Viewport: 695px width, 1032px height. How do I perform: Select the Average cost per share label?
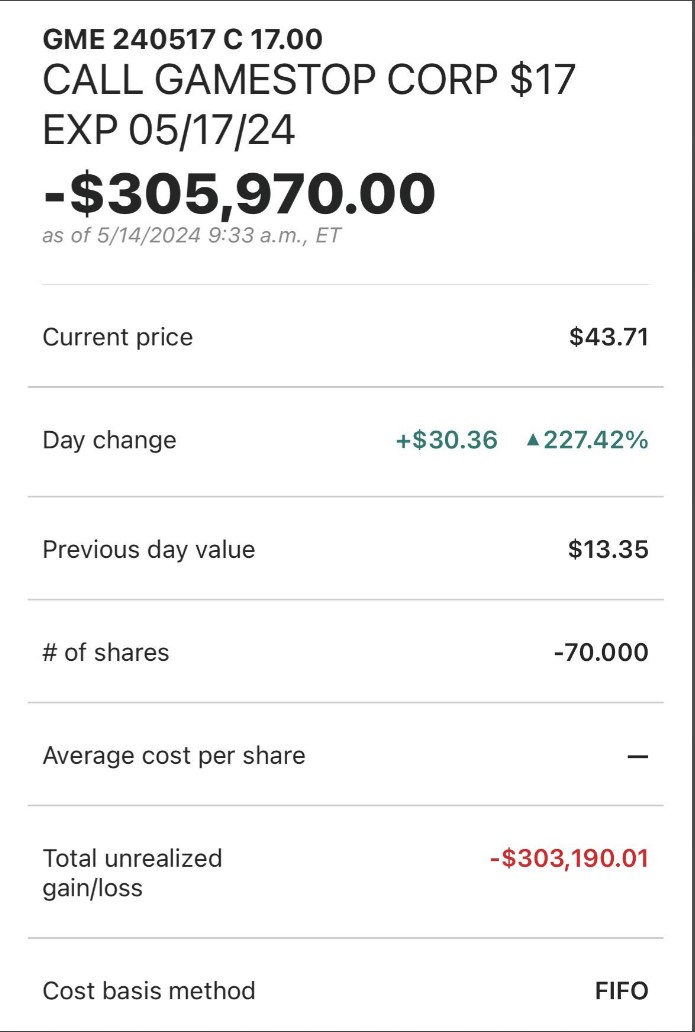(x=174, y=755)
